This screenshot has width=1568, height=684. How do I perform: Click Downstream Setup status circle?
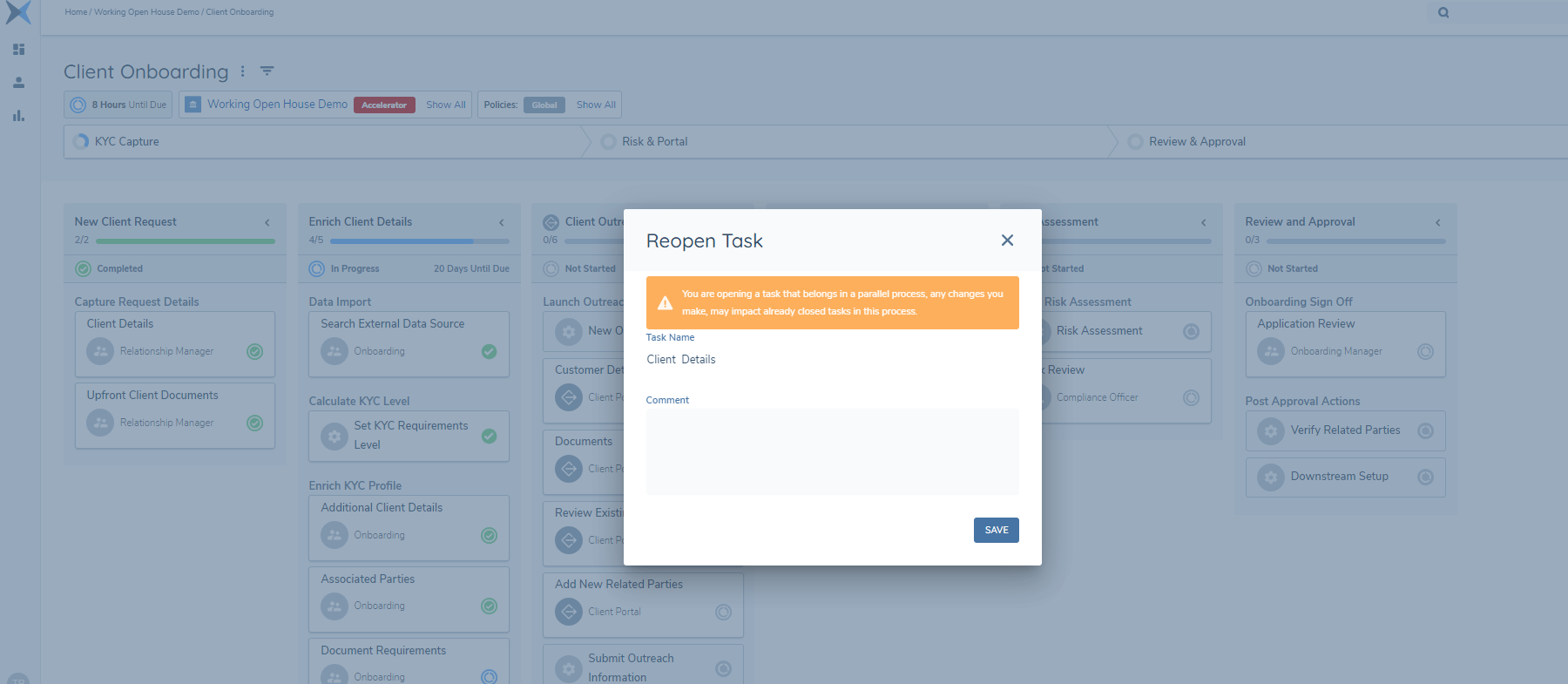coord(1426,477)
